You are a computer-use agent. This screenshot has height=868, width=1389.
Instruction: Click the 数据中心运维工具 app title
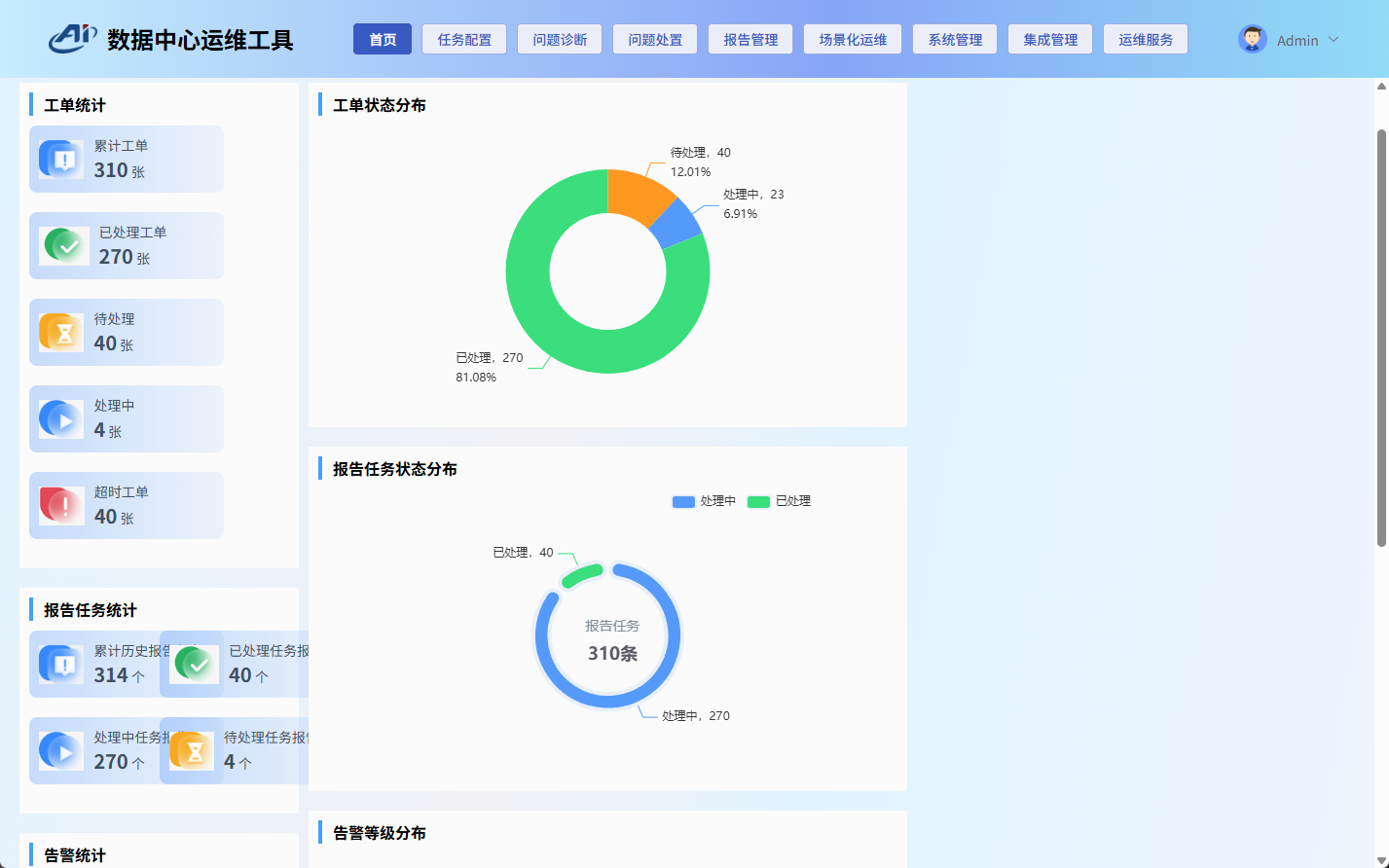(x=201, y=40)
